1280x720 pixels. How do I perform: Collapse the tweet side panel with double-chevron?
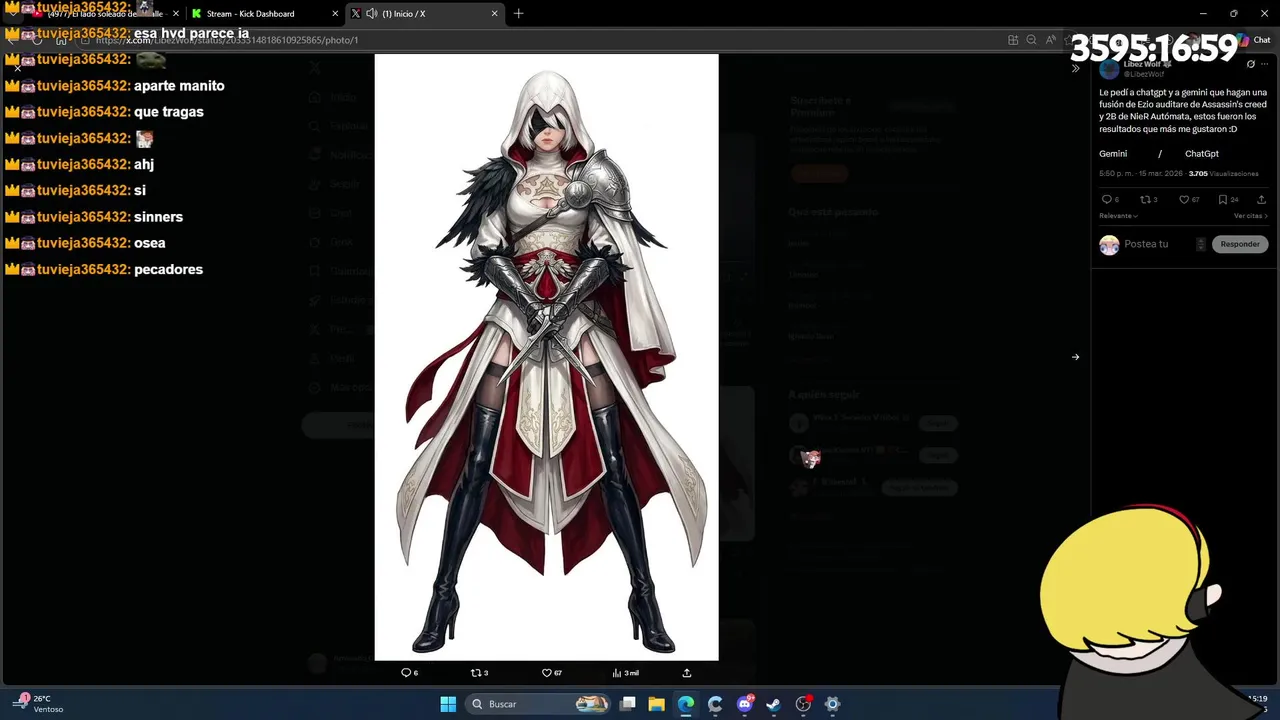[x=1076, y=69]
